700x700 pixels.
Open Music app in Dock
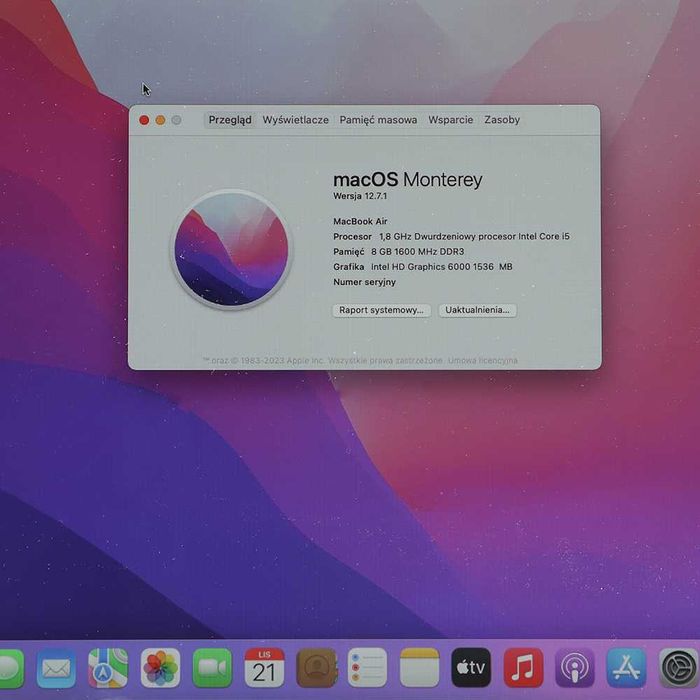click(x=523, y=668)
